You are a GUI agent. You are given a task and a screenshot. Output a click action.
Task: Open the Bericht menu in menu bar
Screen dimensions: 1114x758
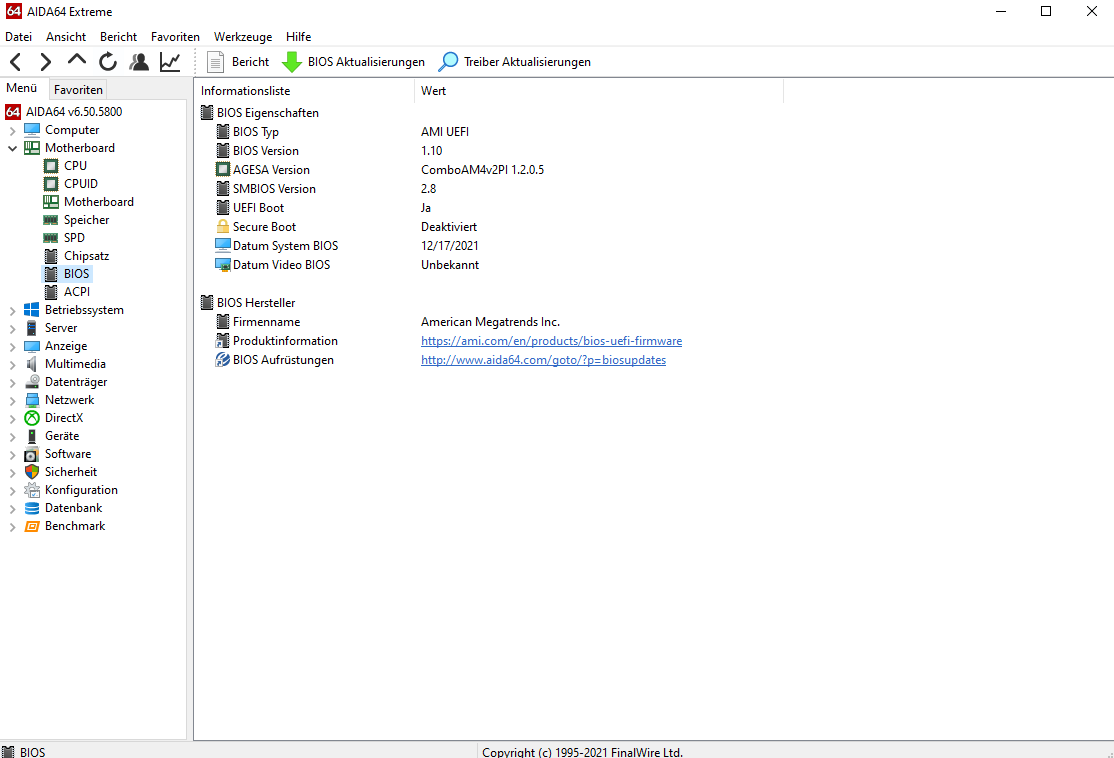click(119, 36)
